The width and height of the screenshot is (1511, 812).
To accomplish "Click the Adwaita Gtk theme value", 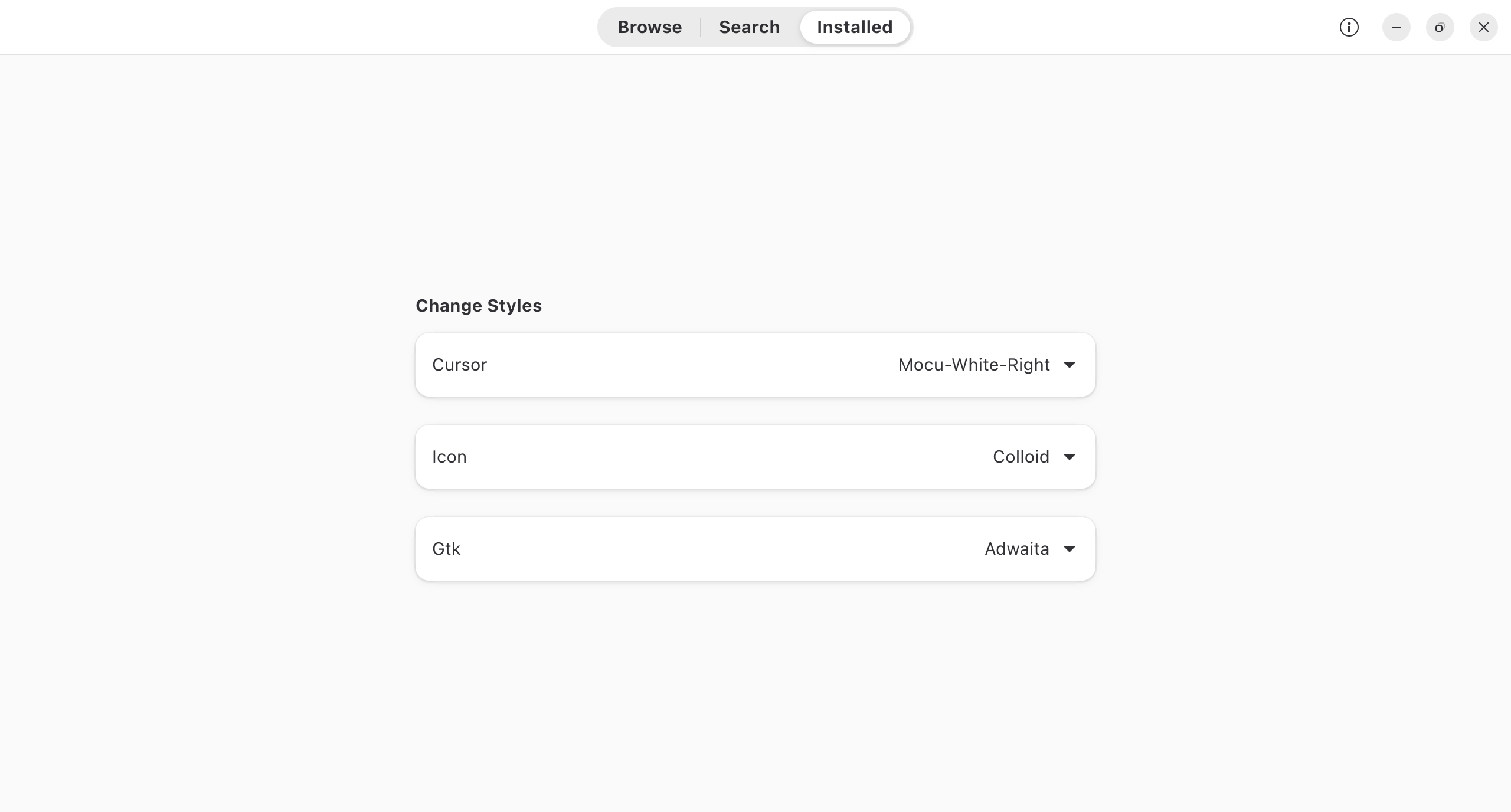I will [1017, 549].
